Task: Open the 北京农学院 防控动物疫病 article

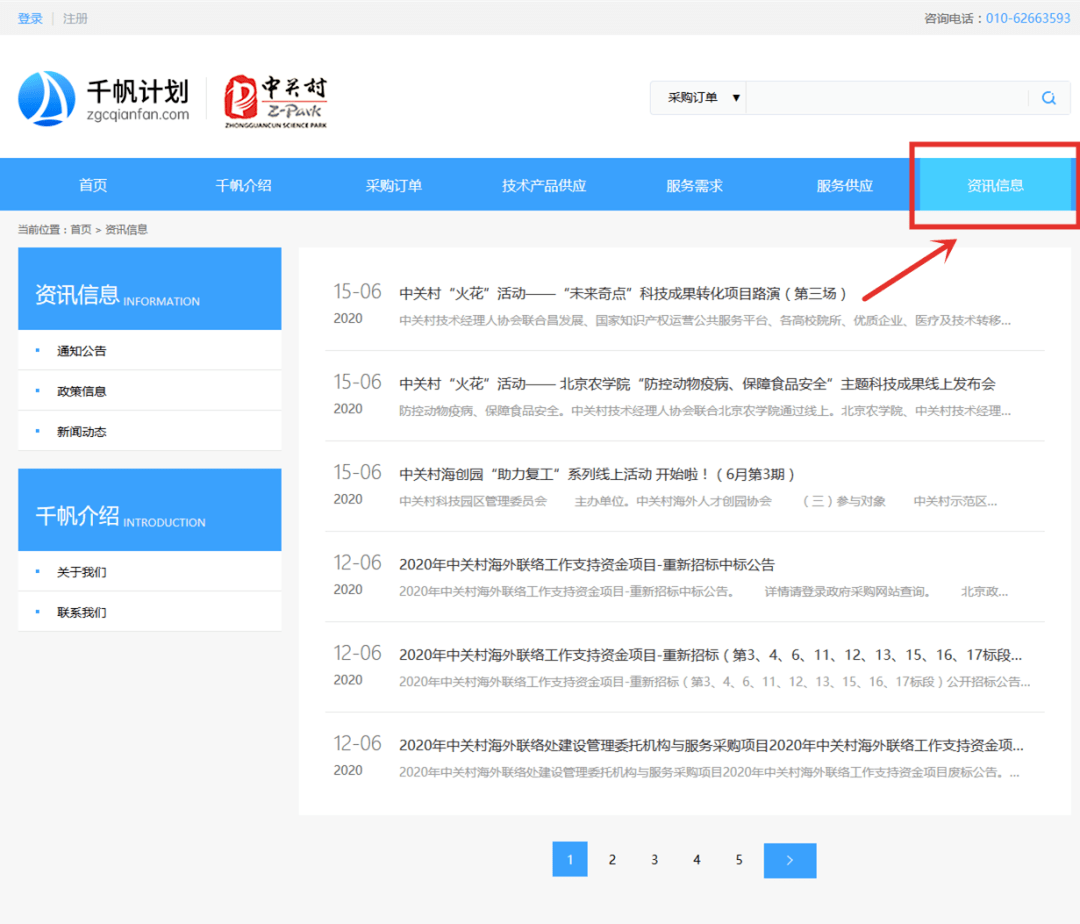Action: [697, 384]
